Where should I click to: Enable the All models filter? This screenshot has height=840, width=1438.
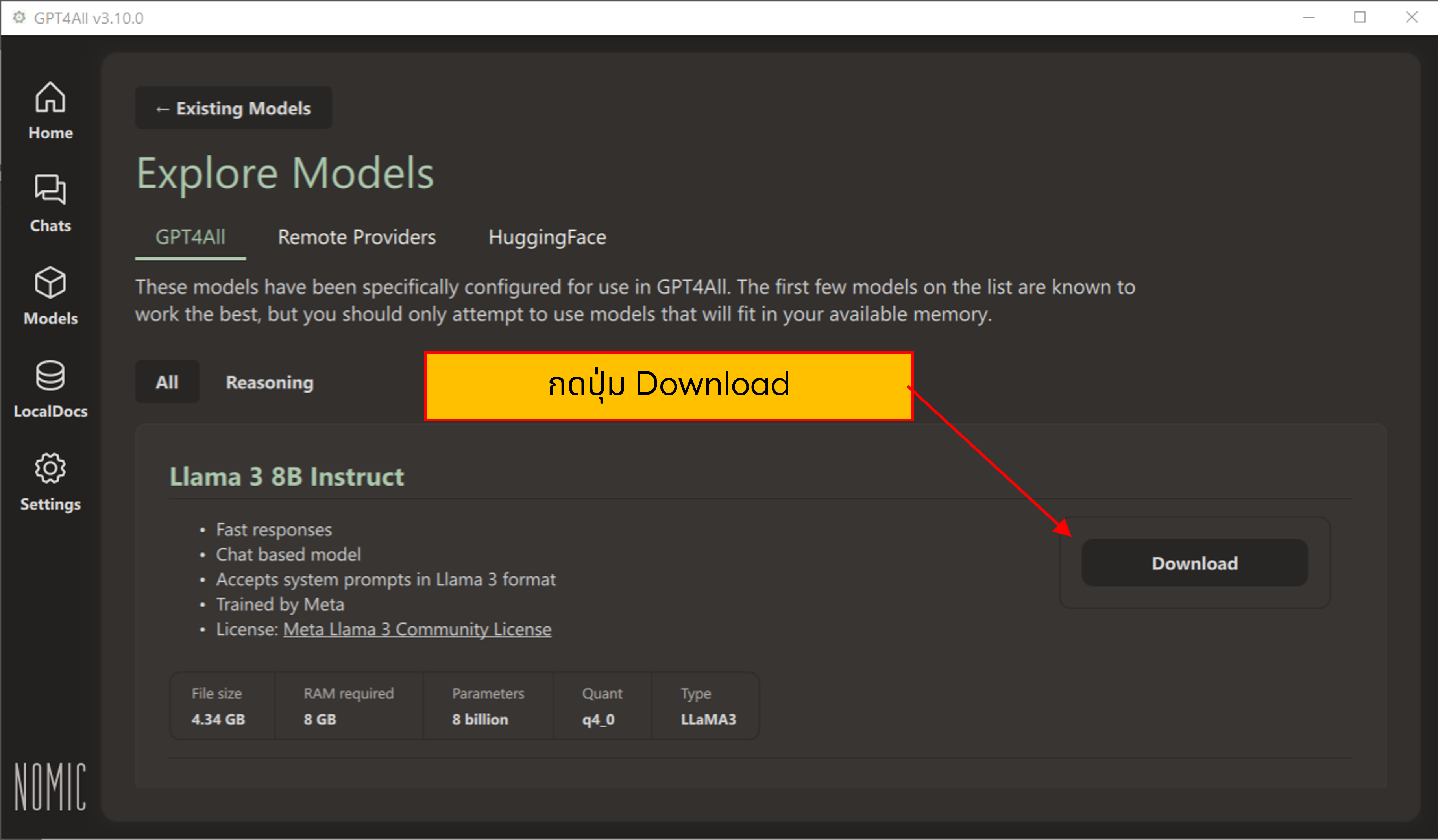tap(166, 382)
